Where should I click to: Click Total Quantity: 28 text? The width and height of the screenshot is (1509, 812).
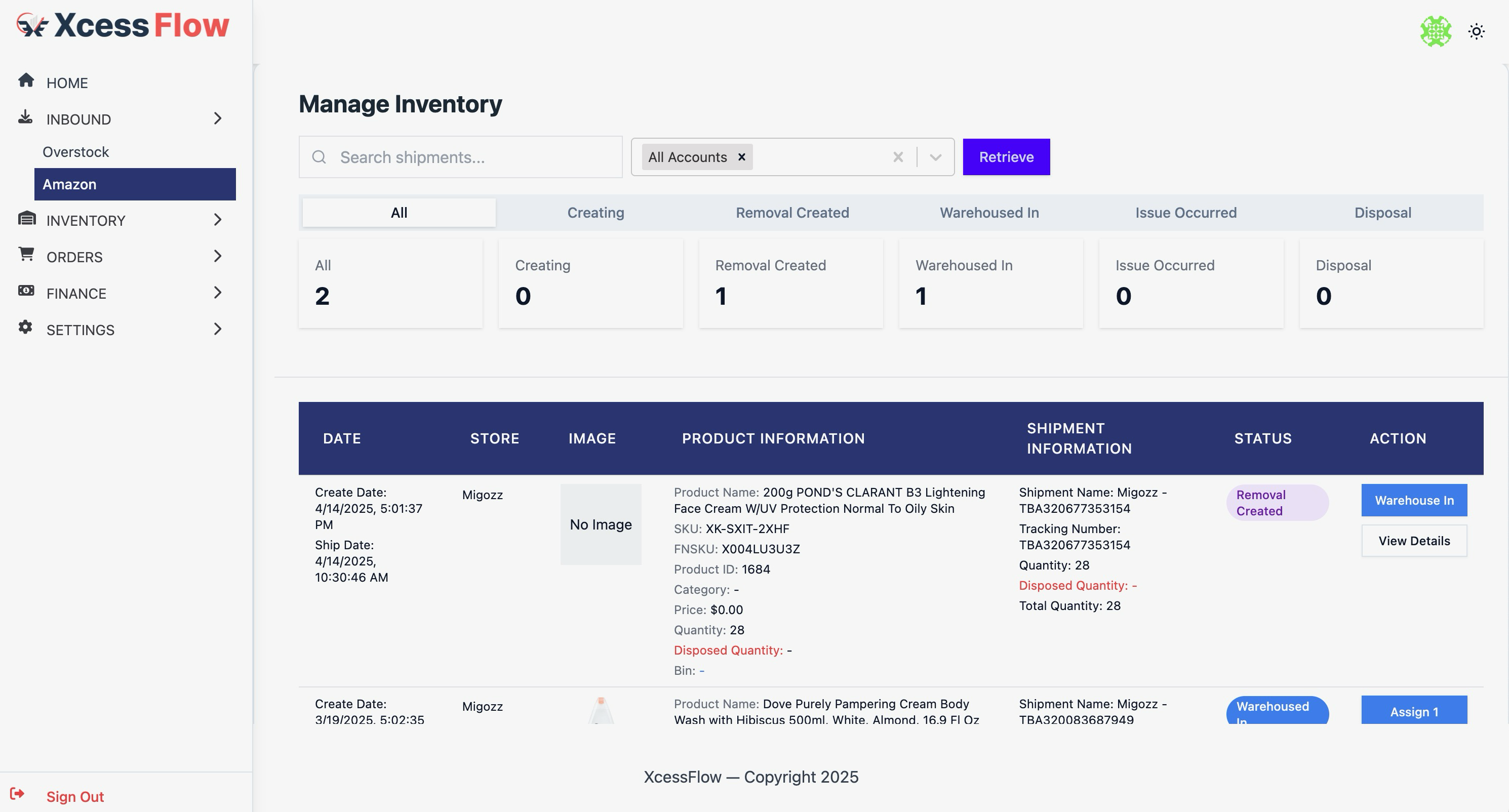[x=1069, y=606]
